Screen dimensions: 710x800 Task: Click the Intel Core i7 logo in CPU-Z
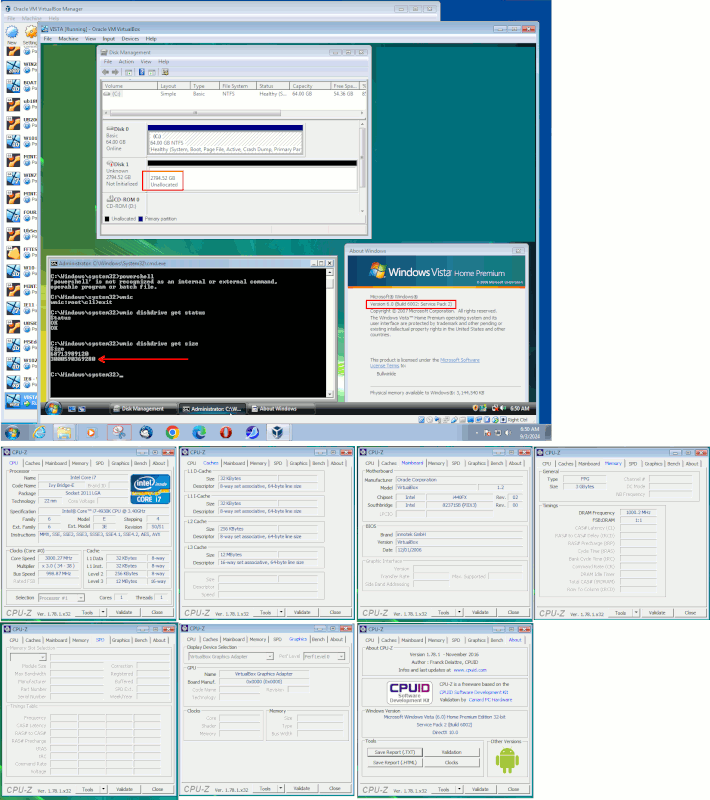pos(150,490)
